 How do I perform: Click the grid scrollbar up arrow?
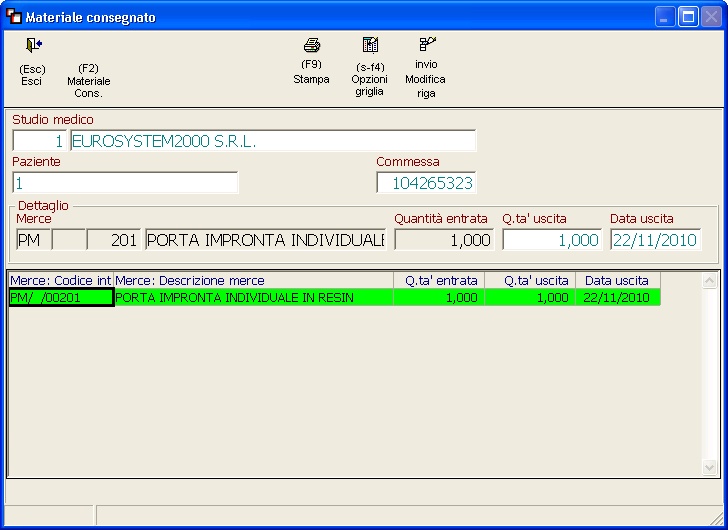[709, 281]
